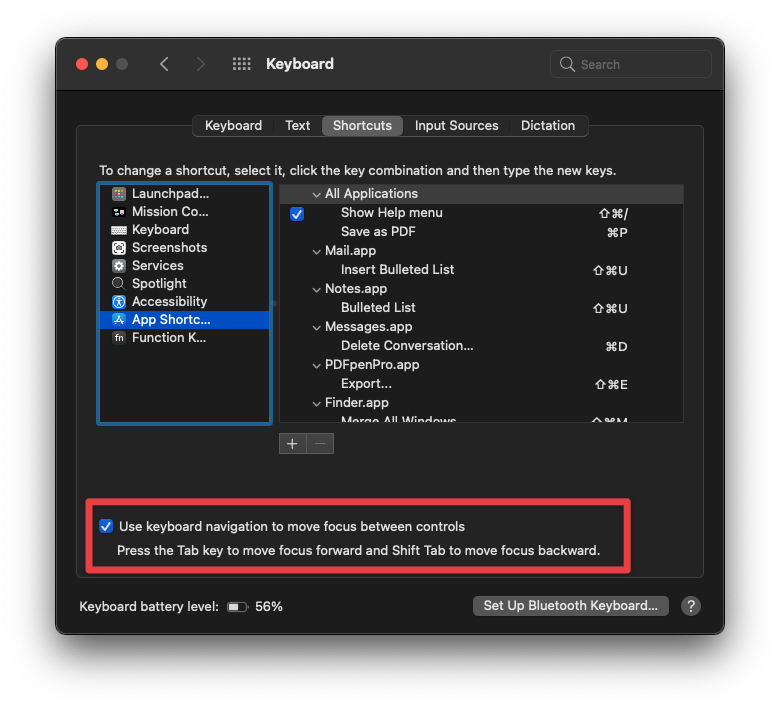Viewport: 780px width, 708px height.
Task: Select the Launchpad & Dock category icon
Action: 119,194
